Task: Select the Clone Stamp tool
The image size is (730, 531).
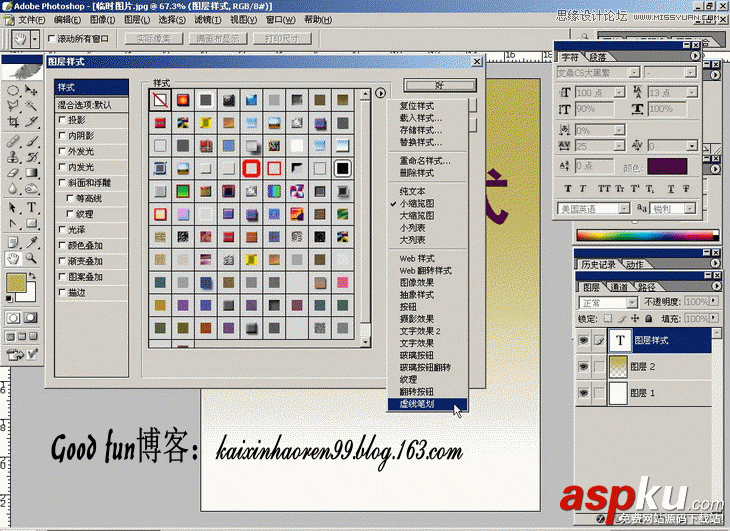Action: click(13, 157)
